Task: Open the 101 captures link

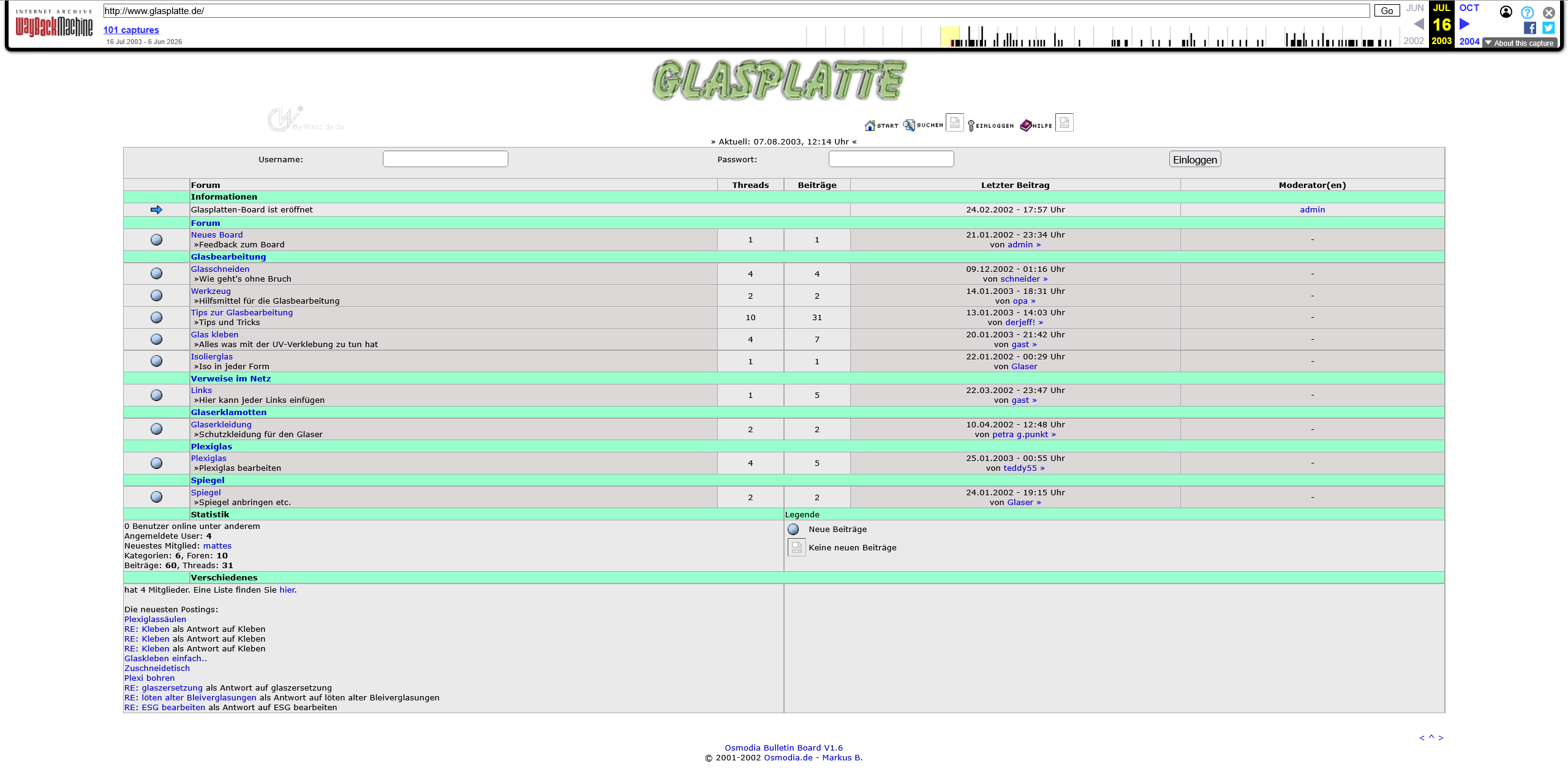Action: [131, 29]
